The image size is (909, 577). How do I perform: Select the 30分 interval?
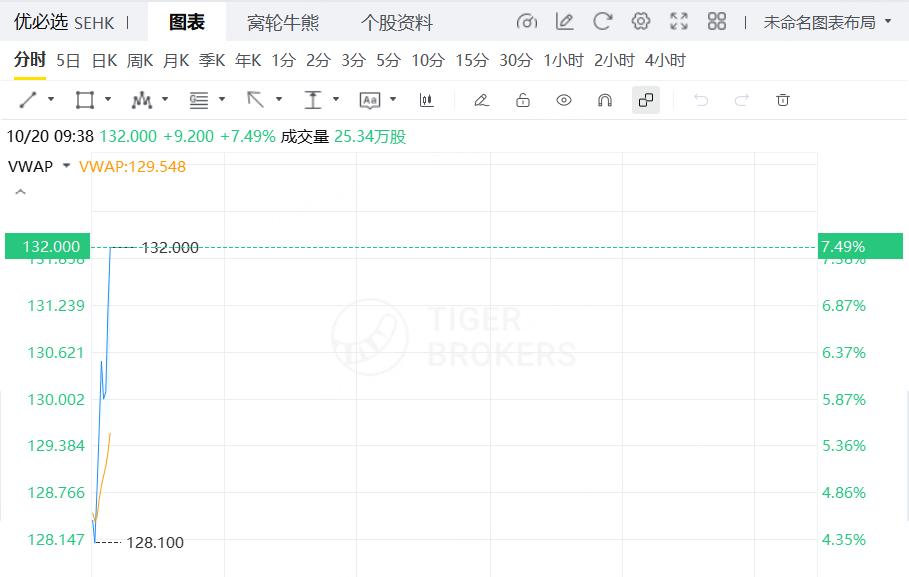click(516, 60)
